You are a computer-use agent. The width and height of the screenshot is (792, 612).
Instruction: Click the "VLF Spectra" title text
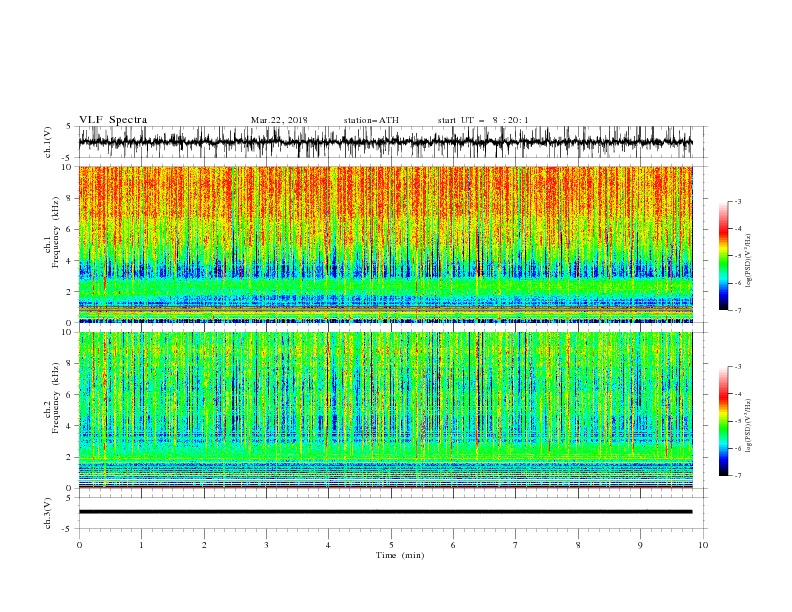[x=113, y=120]
